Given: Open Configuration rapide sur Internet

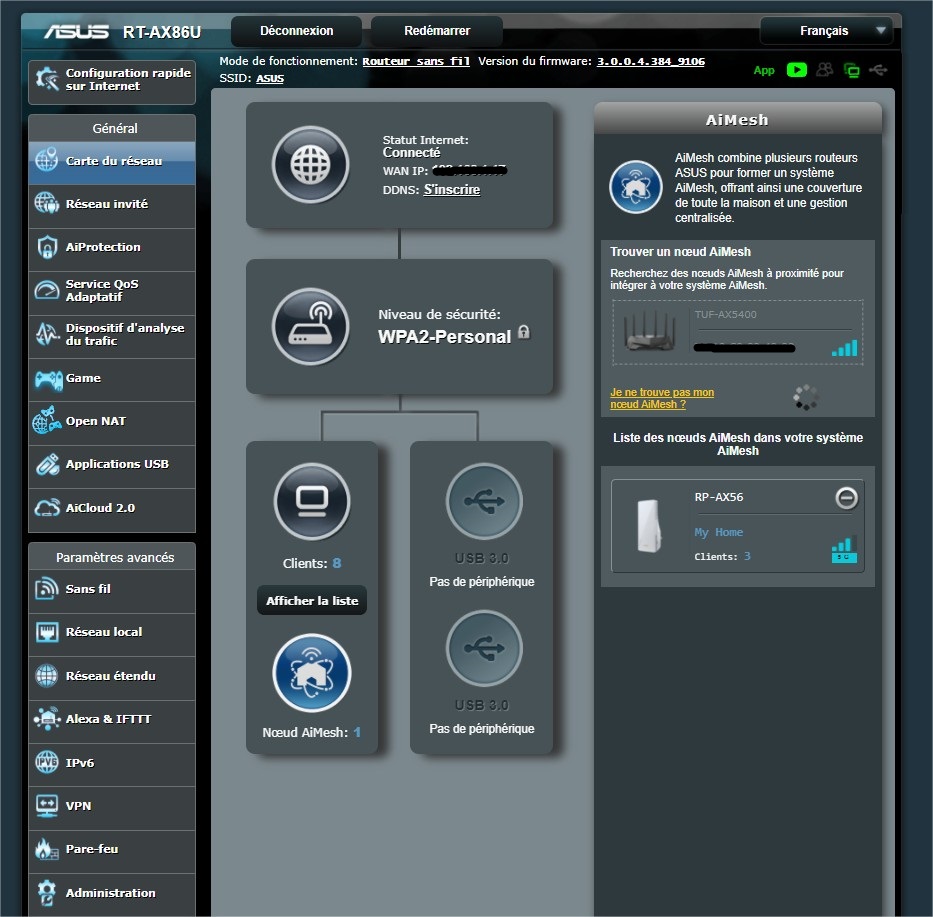Looking at the screenshot, I should pos(112,82).
